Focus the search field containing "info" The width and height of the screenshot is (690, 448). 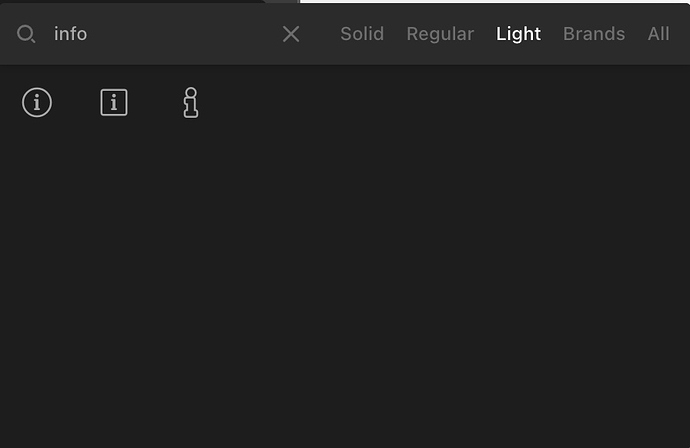(x=163, y=34)
